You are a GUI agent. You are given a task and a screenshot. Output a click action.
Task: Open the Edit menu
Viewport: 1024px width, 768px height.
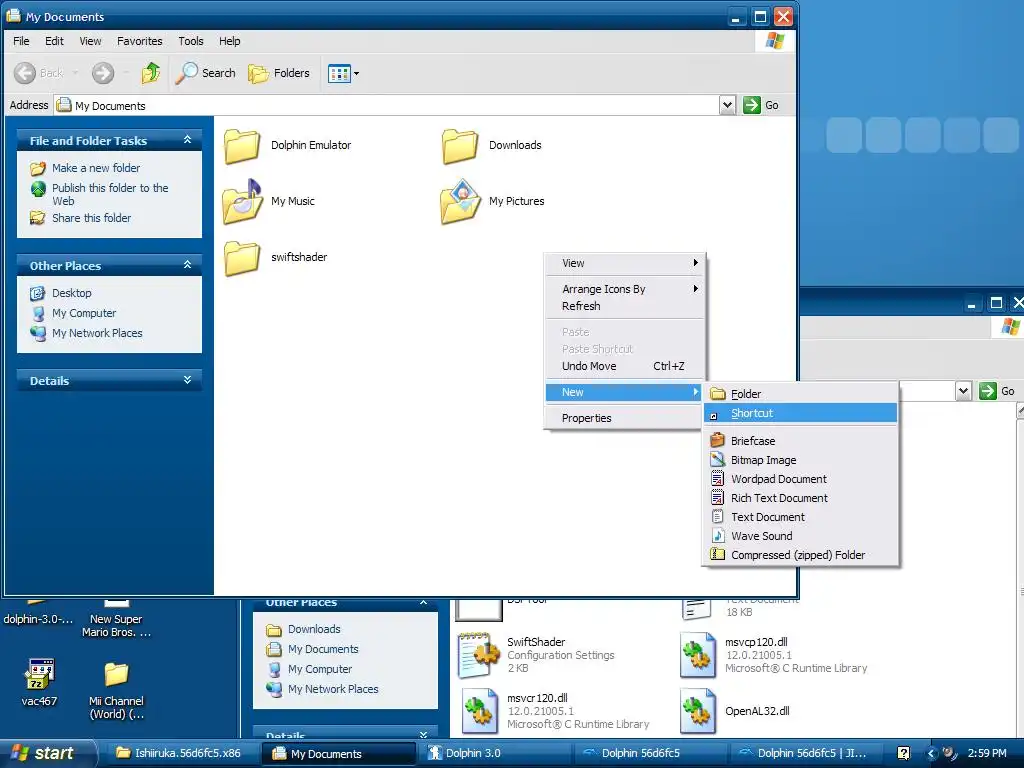click(x=54, y=41)
